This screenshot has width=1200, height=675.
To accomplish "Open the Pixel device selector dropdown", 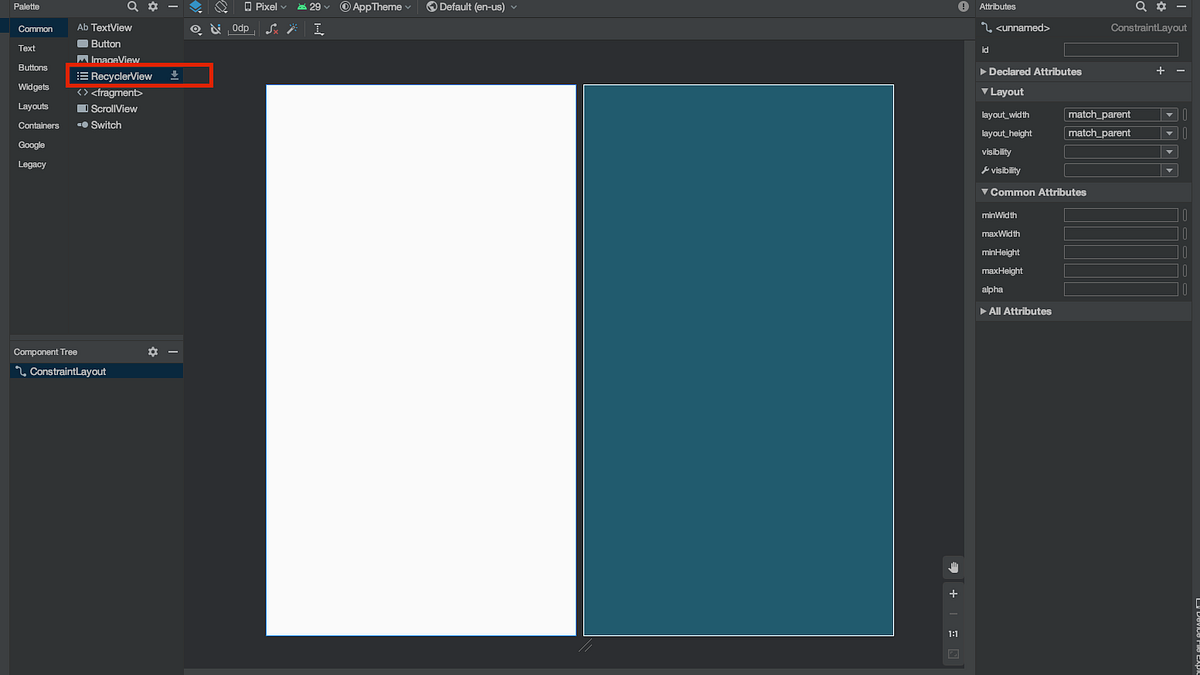I will [264, 6].
